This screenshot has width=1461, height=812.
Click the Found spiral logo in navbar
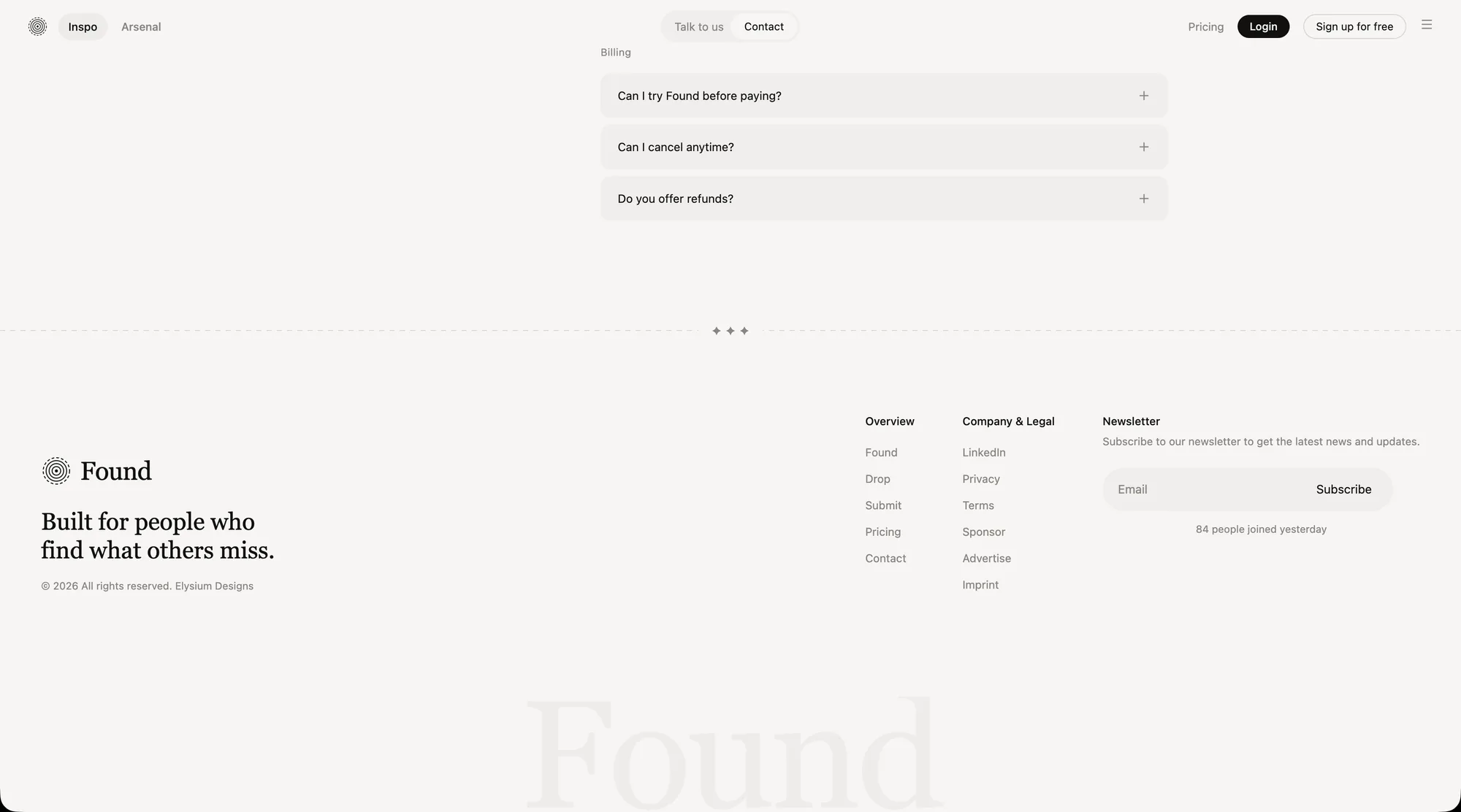pyautogui.click(x=37, y=26)
